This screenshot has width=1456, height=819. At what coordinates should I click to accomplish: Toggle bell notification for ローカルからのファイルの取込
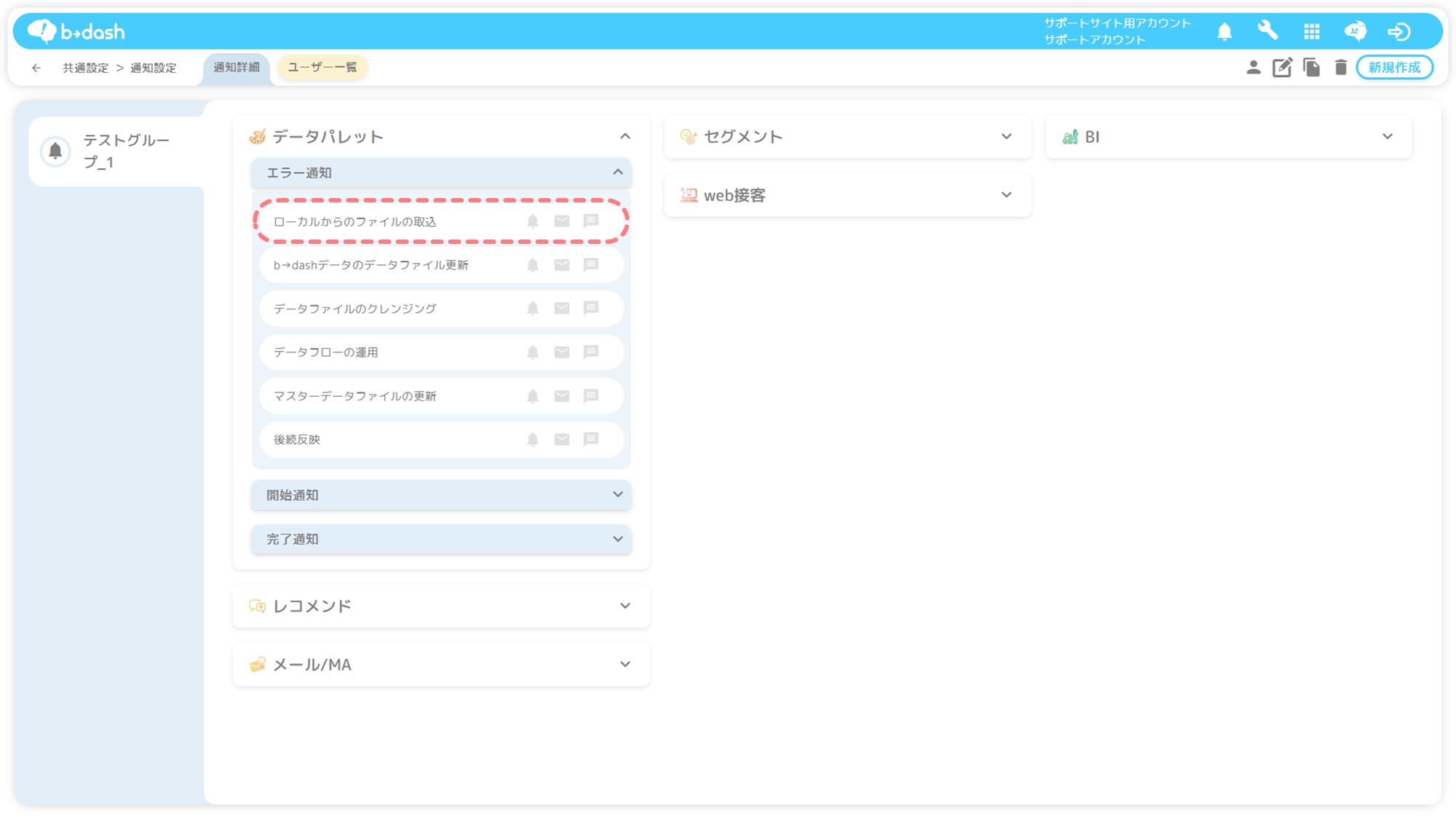pos(533,221)
